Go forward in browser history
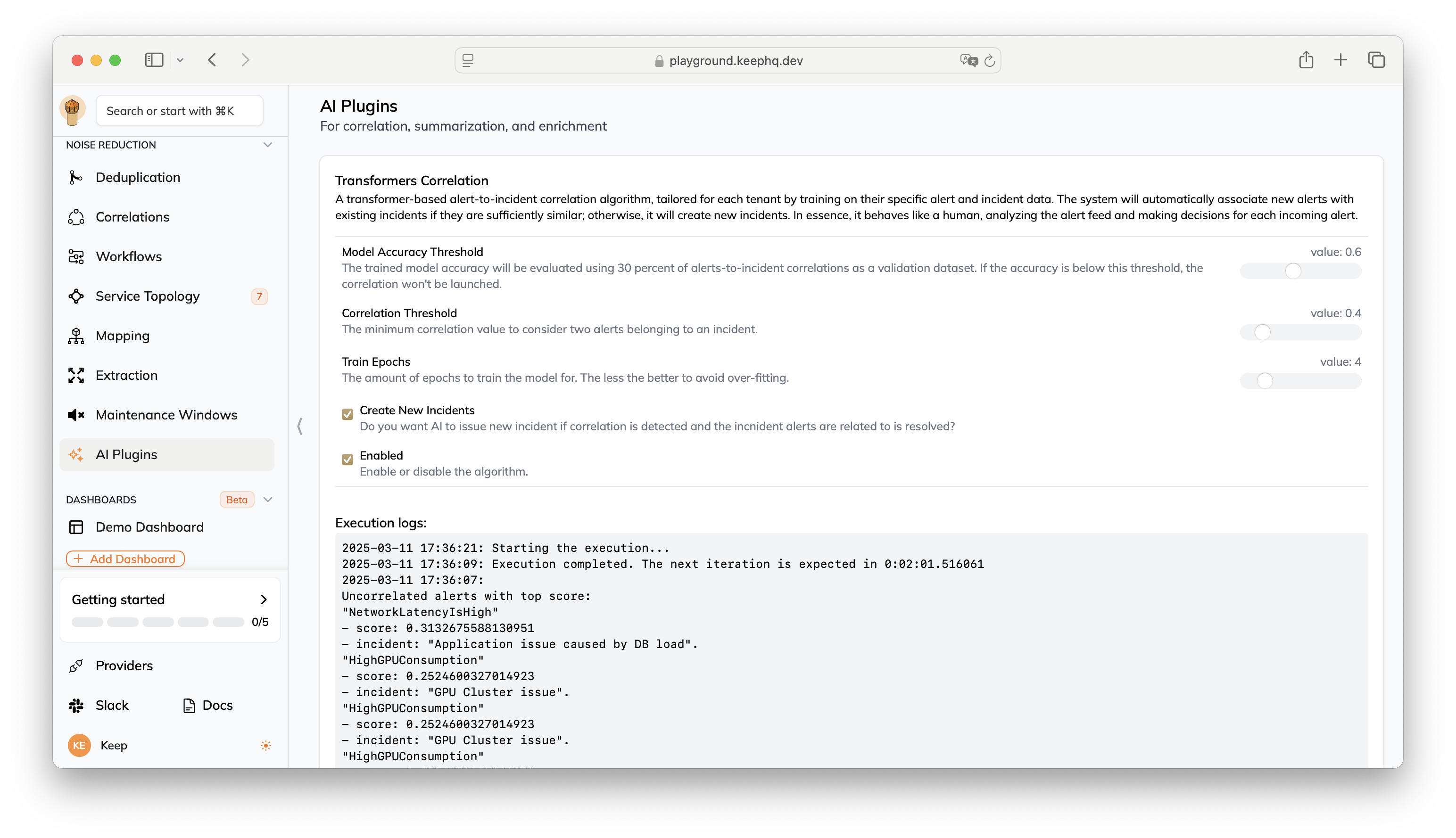Image resolution: width=1456 pixels, height=838 pixels. coord(245,60)
